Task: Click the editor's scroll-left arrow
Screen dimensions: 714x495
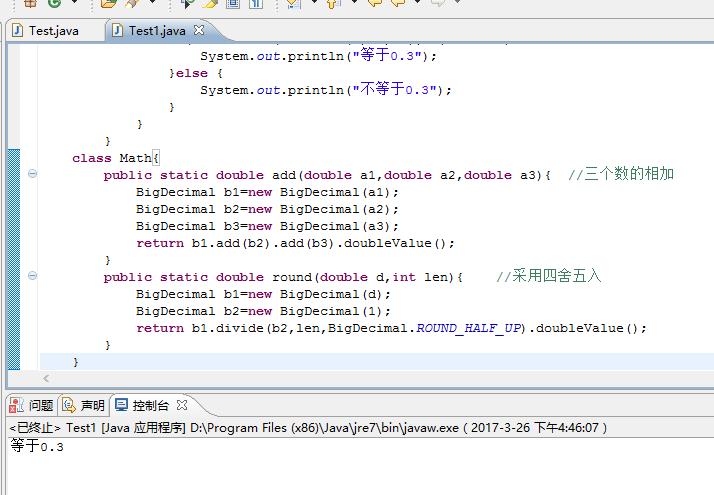Action: point(46,378)
